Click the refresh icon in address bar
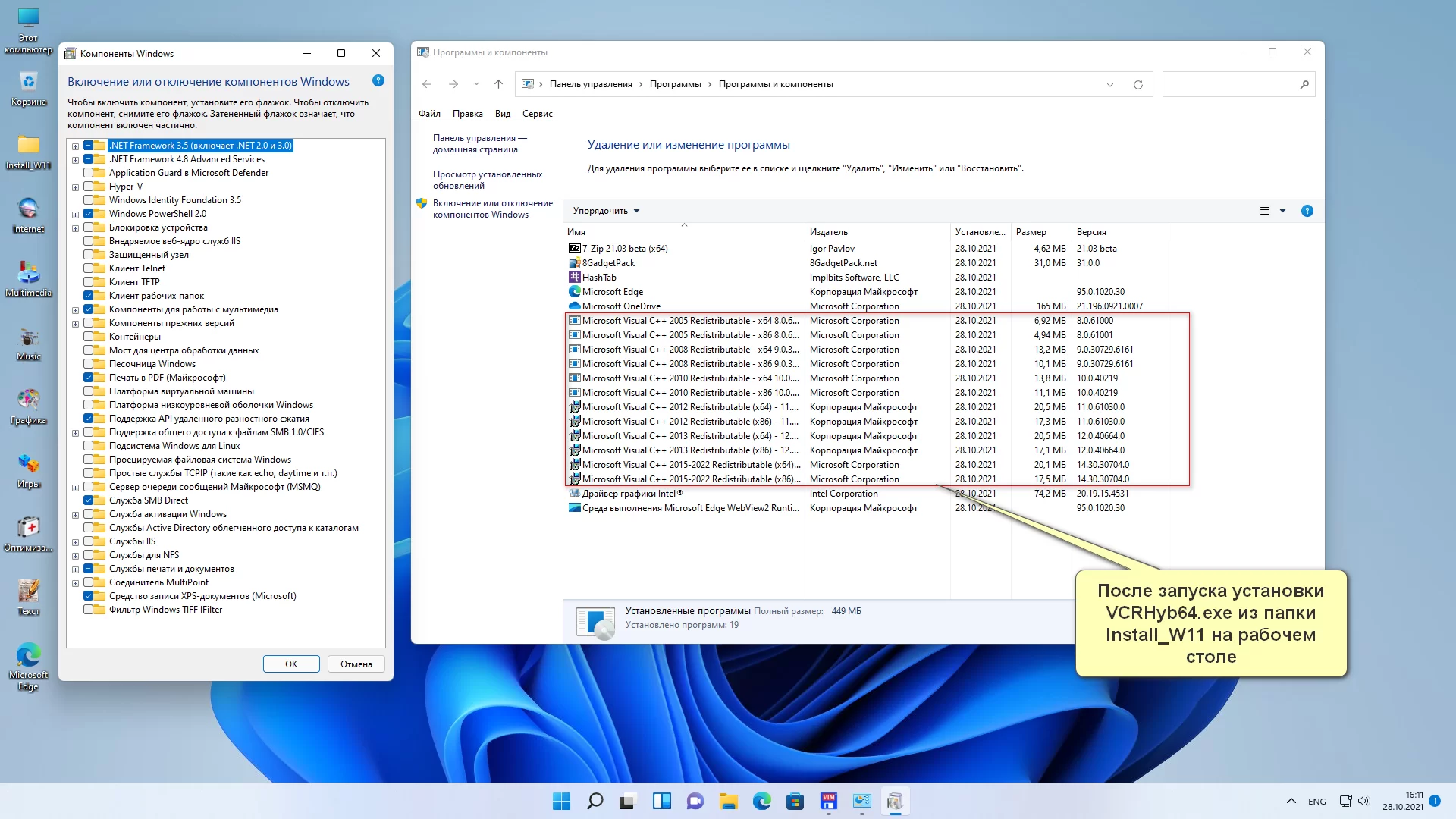The image size is (1456, 819). [x=1137, y=84]
